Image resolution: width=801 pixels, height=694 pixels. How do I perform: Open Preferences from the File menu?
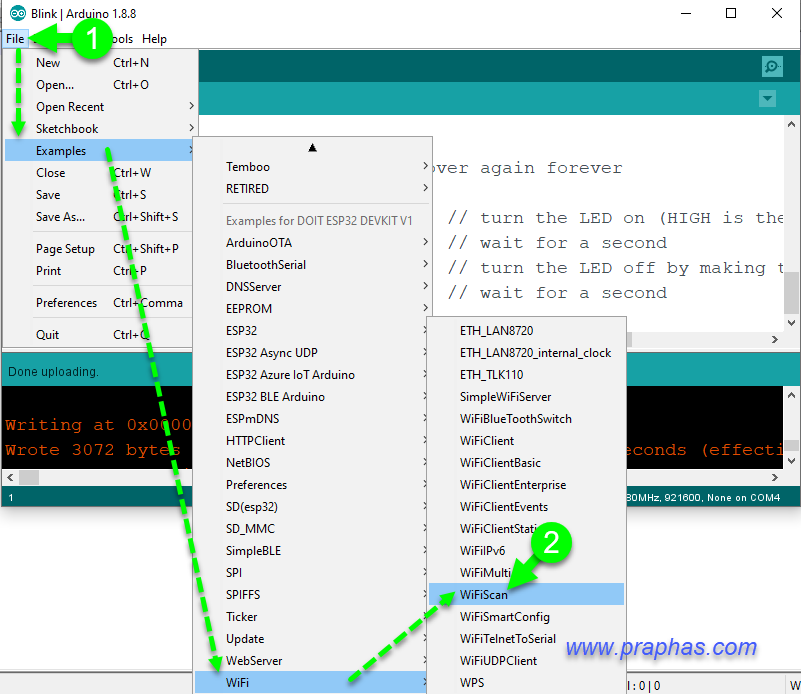99,303
